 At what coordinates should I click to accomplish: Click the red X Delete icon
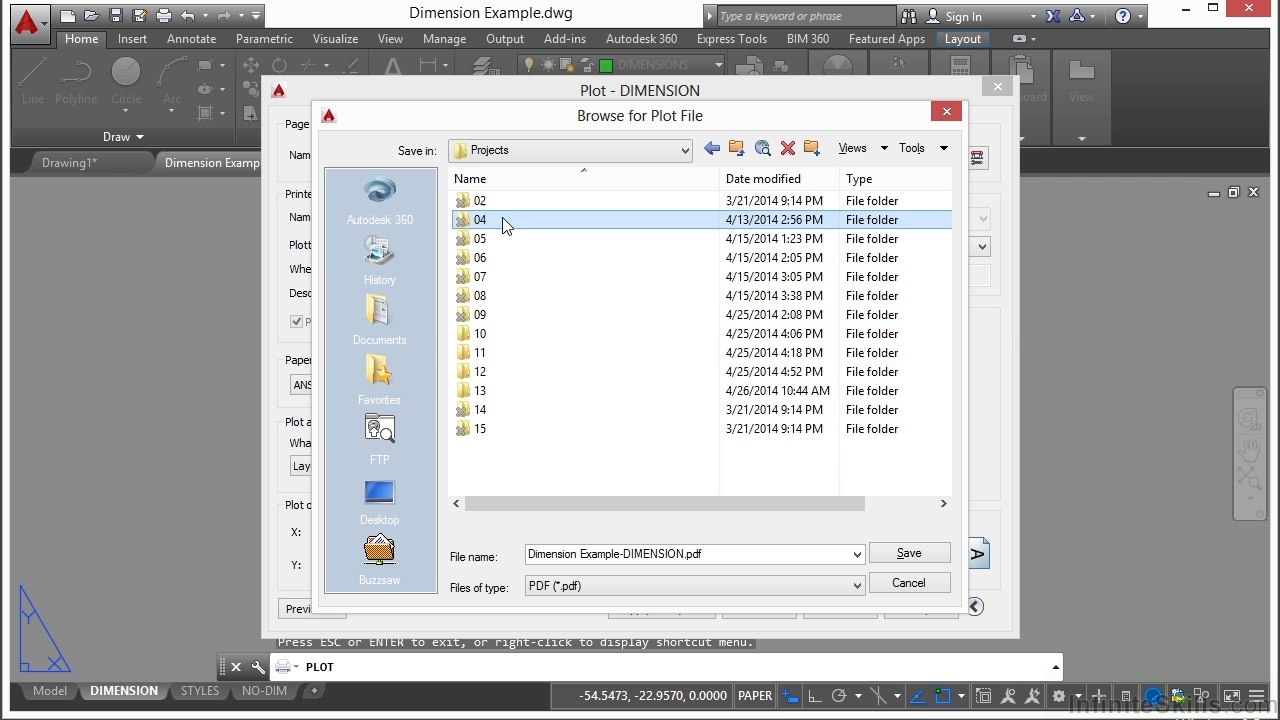(788, 148)
